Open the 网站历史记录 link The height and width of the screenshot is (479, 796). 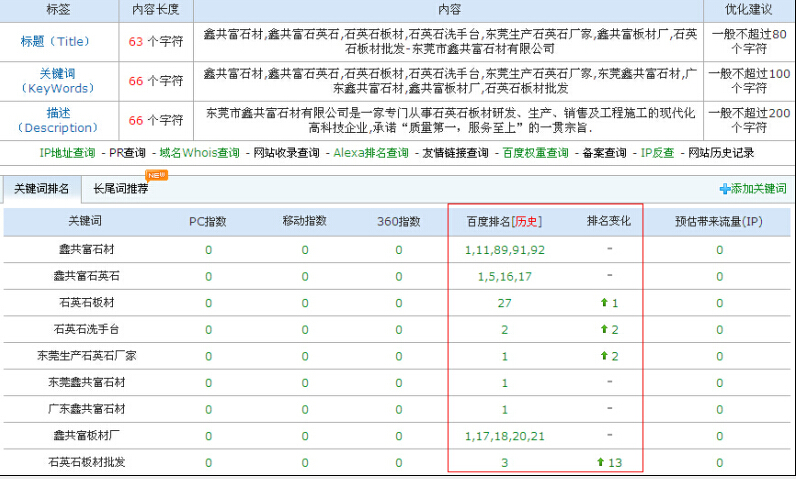tap(721, 153)
